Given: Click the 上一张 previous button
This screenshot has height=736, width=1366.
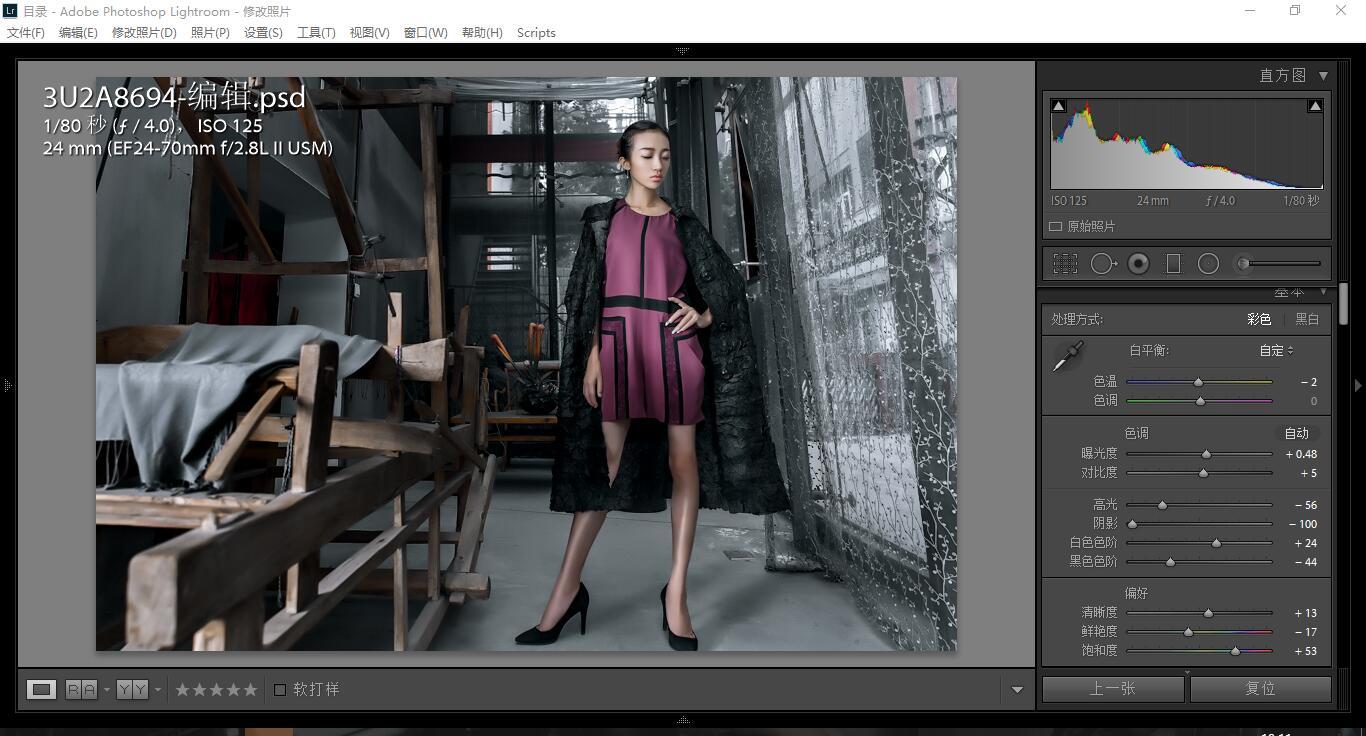Looking at the screenshot, I should (1113, 689).
